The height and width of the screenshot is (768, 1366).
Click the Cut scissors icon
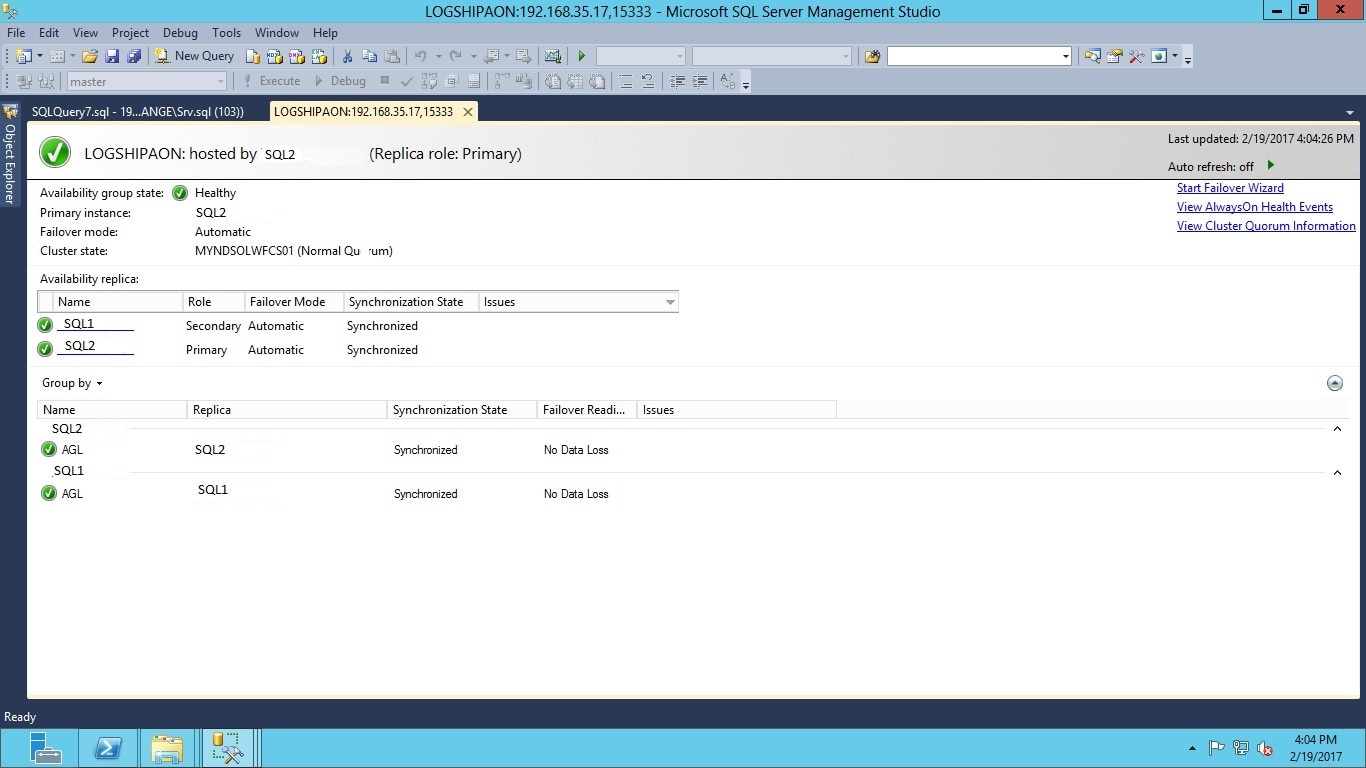tap(347, 56)
